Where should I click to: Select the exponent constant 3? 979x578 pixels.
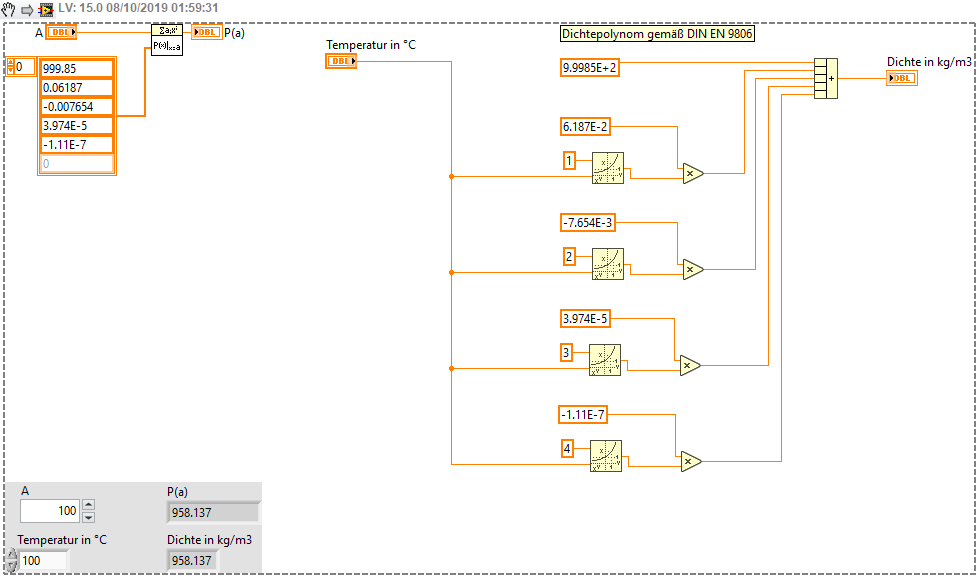(566, 353)
